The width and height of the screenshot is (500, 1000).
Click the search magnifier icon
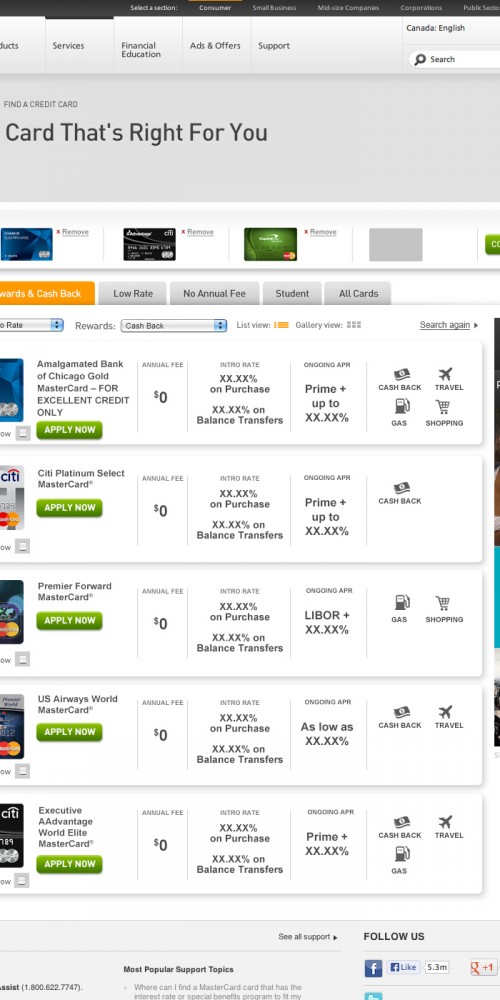420,59
